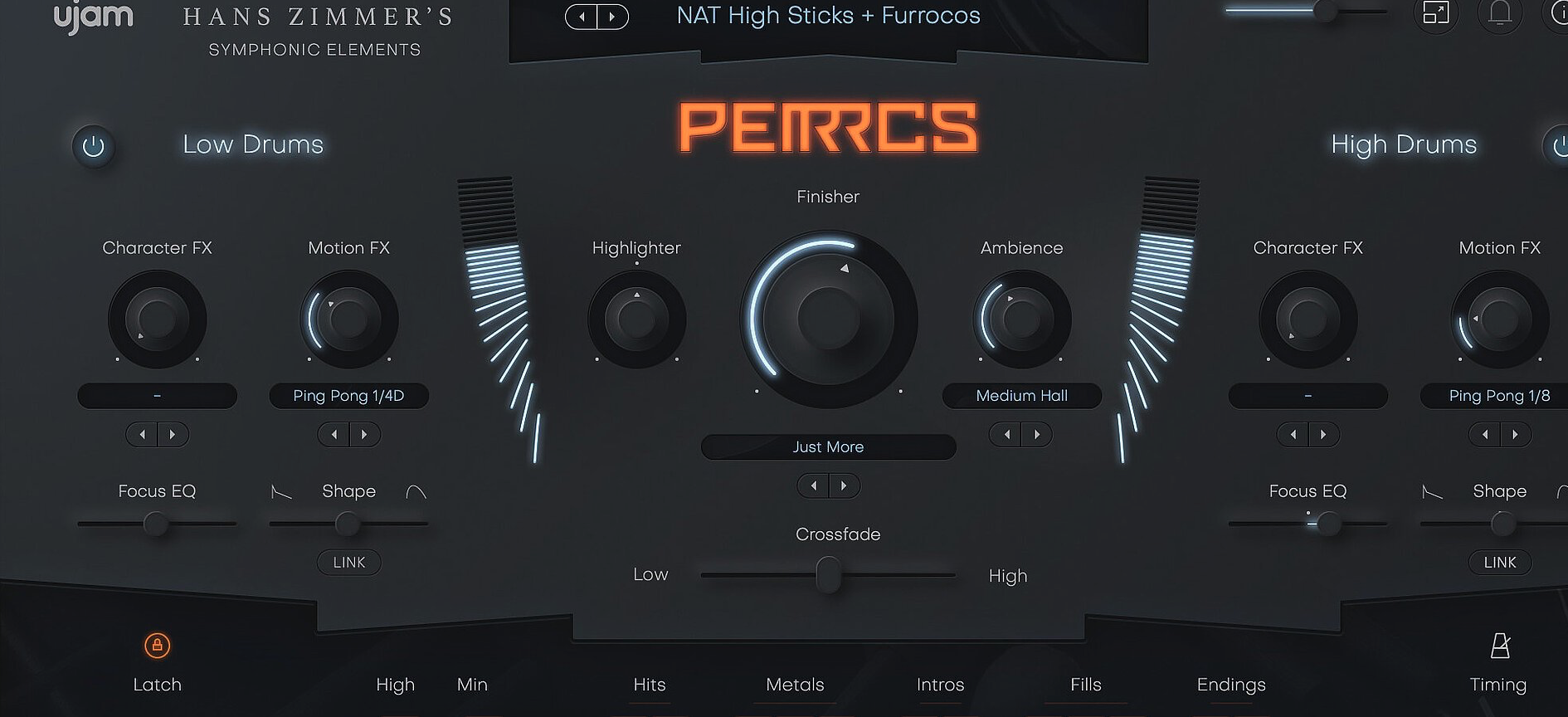The width and height of the screenshot is (1568, 717).
Task: Click the High Drums level meter
Action: click(1158, 319)
